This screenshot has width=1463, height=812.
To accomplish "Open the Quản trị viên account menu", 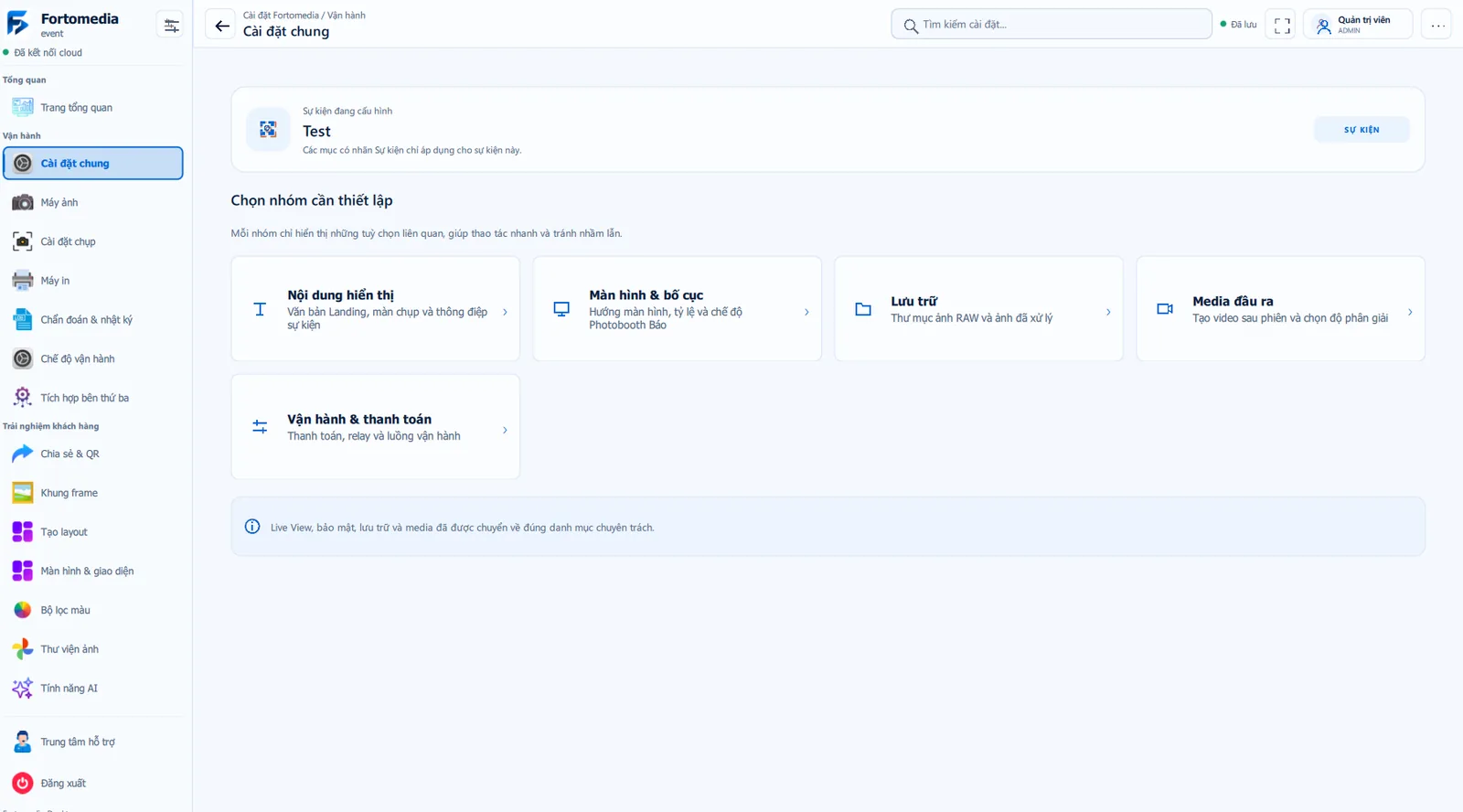I will point(1358,26).
